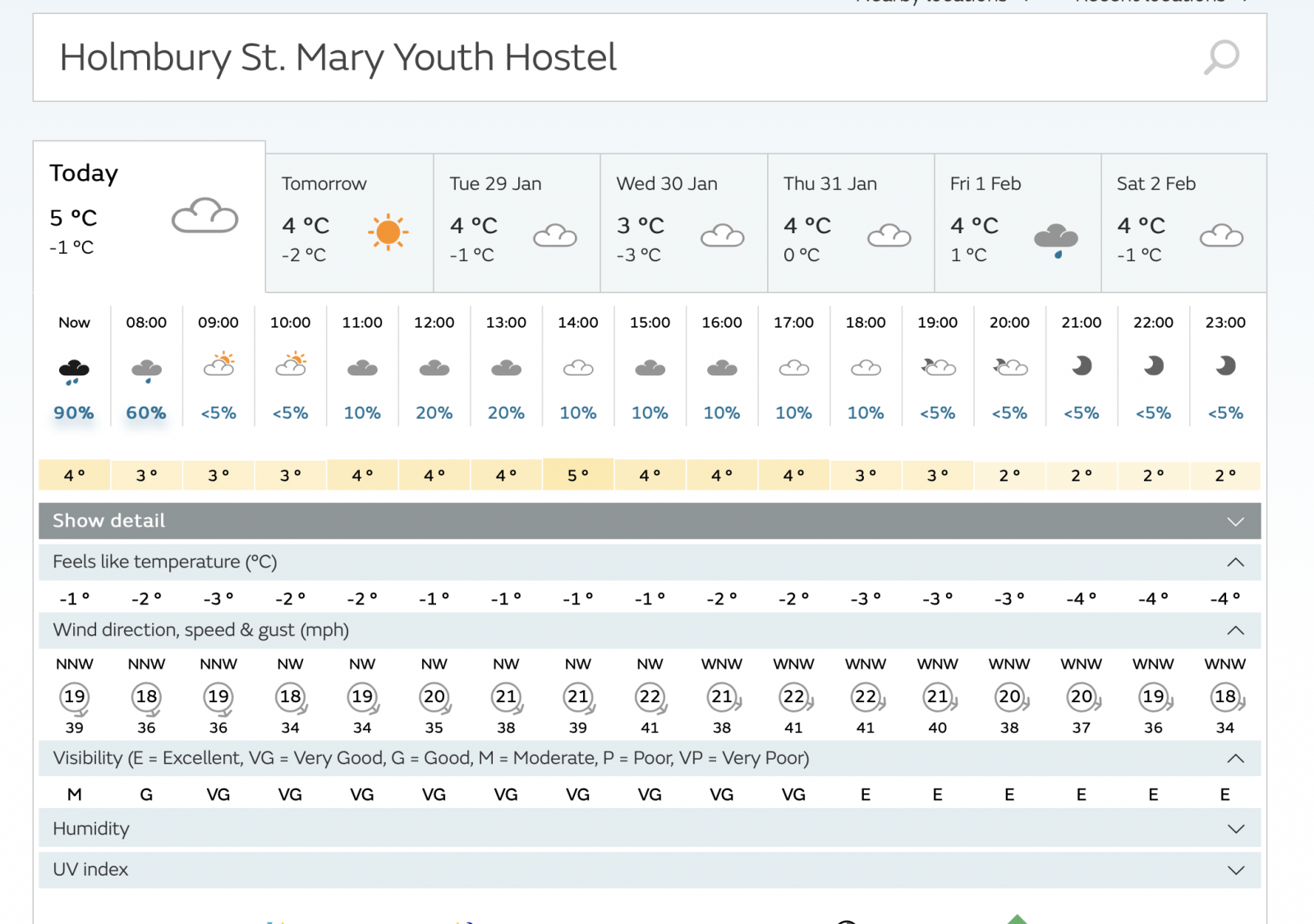Click the Now visibility value M

pyautogui.click(x=75, y=794)
